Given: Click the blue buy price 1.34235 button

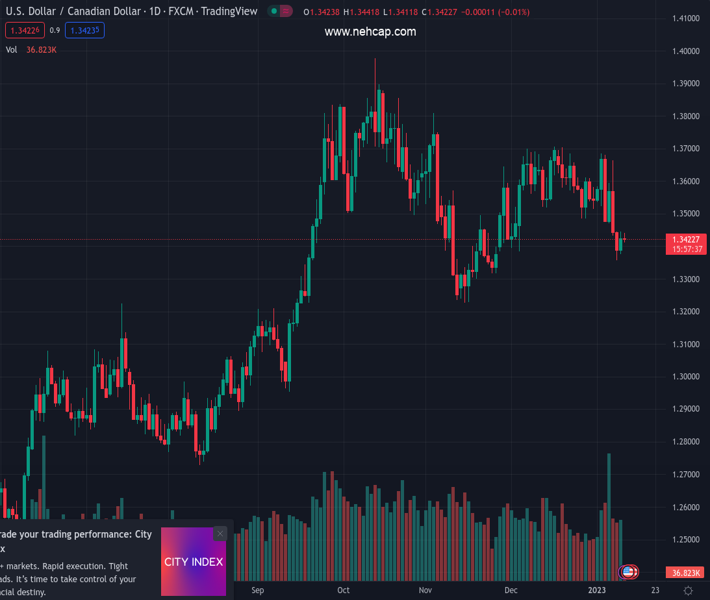Looking at the screenshot, I should (x=85, y=30).
